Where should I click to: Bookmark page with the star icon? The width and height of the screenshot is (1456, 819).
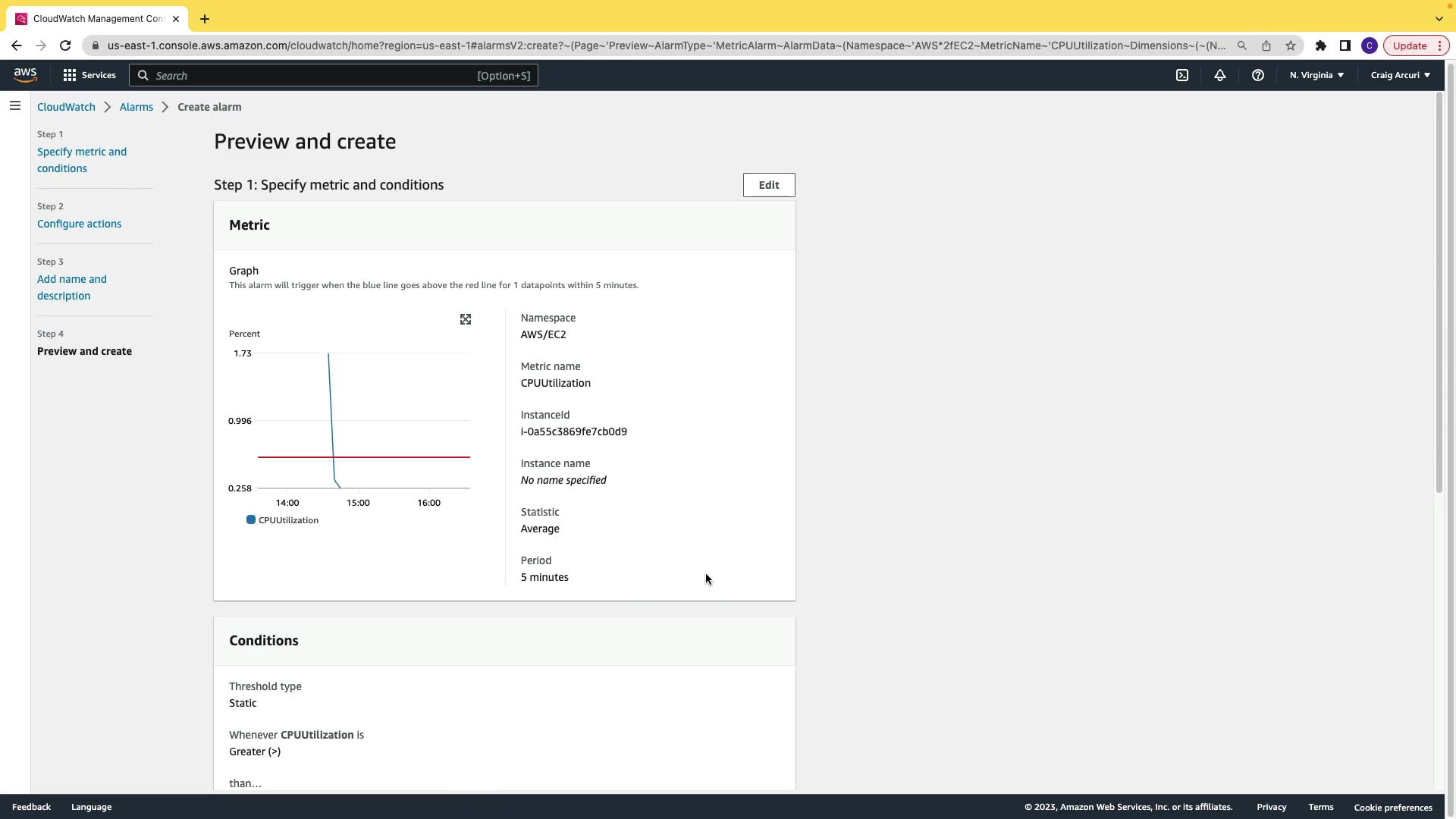[x=1291, y=45]
